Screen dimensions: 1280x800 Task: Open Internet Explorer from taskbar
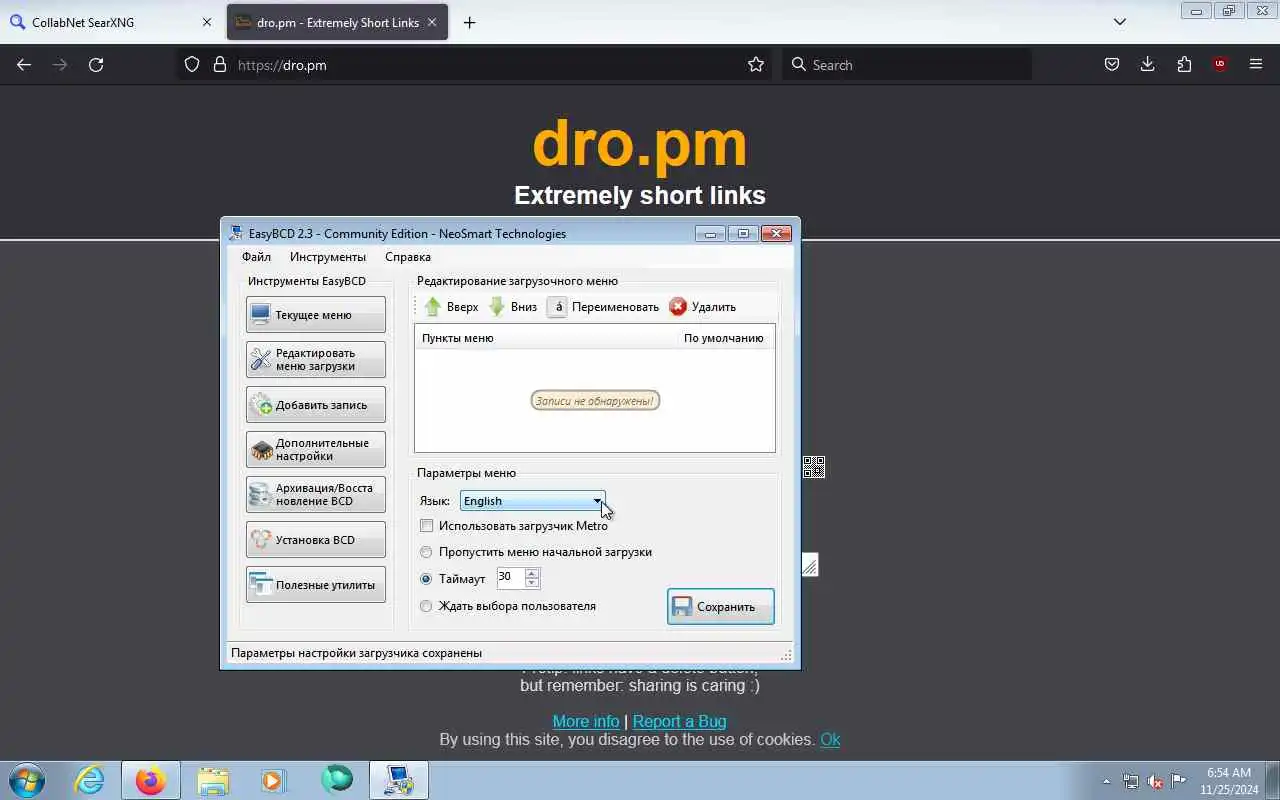pos(90,780)
